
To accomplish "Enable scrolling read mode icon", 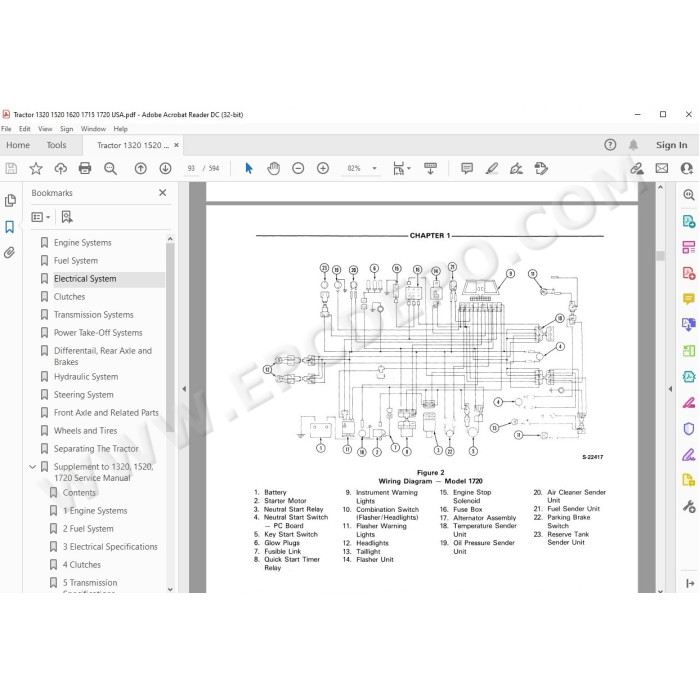I will coord(430,168).
